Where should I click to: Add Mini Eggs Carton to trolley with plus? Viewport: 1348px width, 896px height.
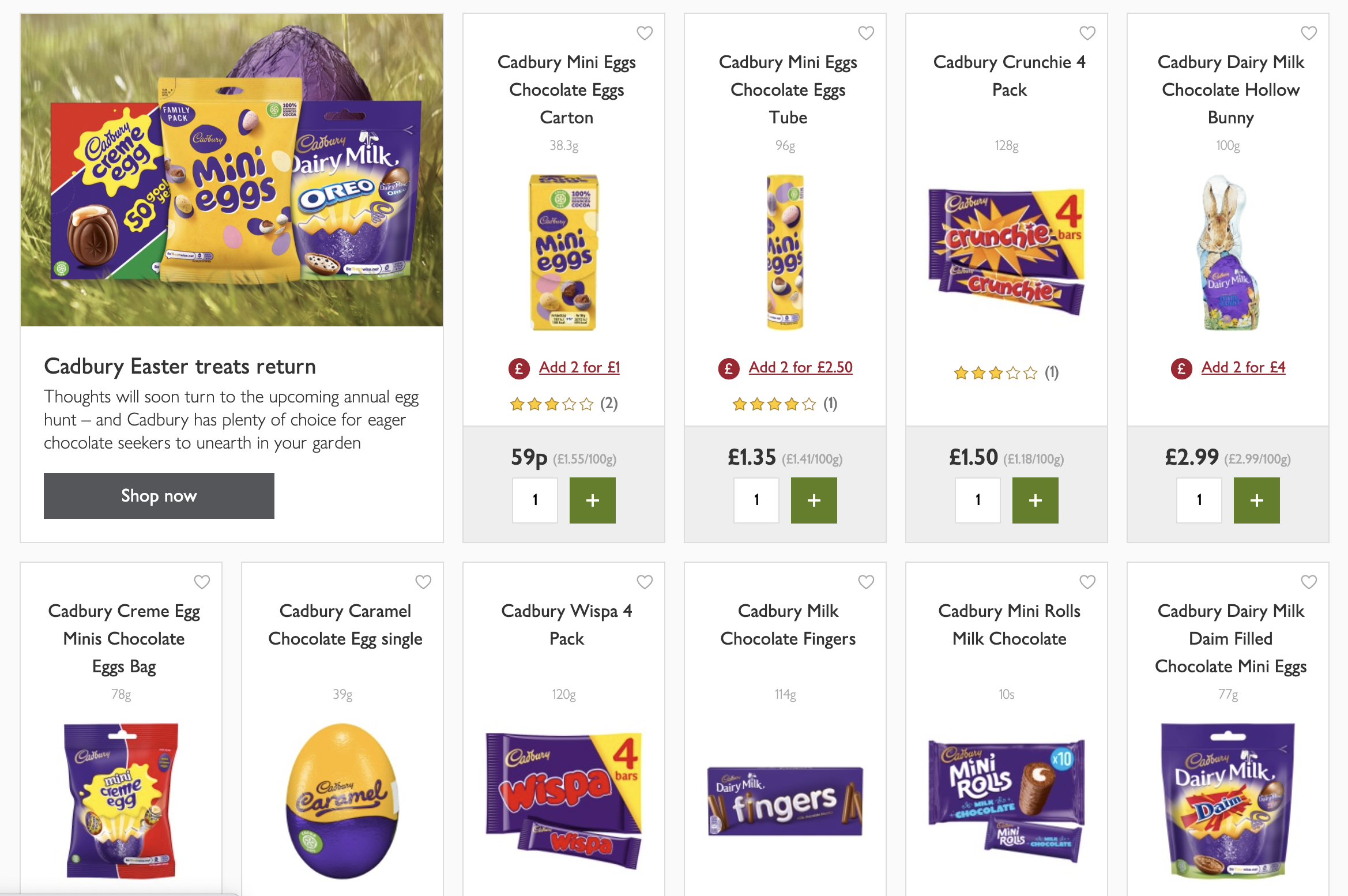[x=592, y=500]
